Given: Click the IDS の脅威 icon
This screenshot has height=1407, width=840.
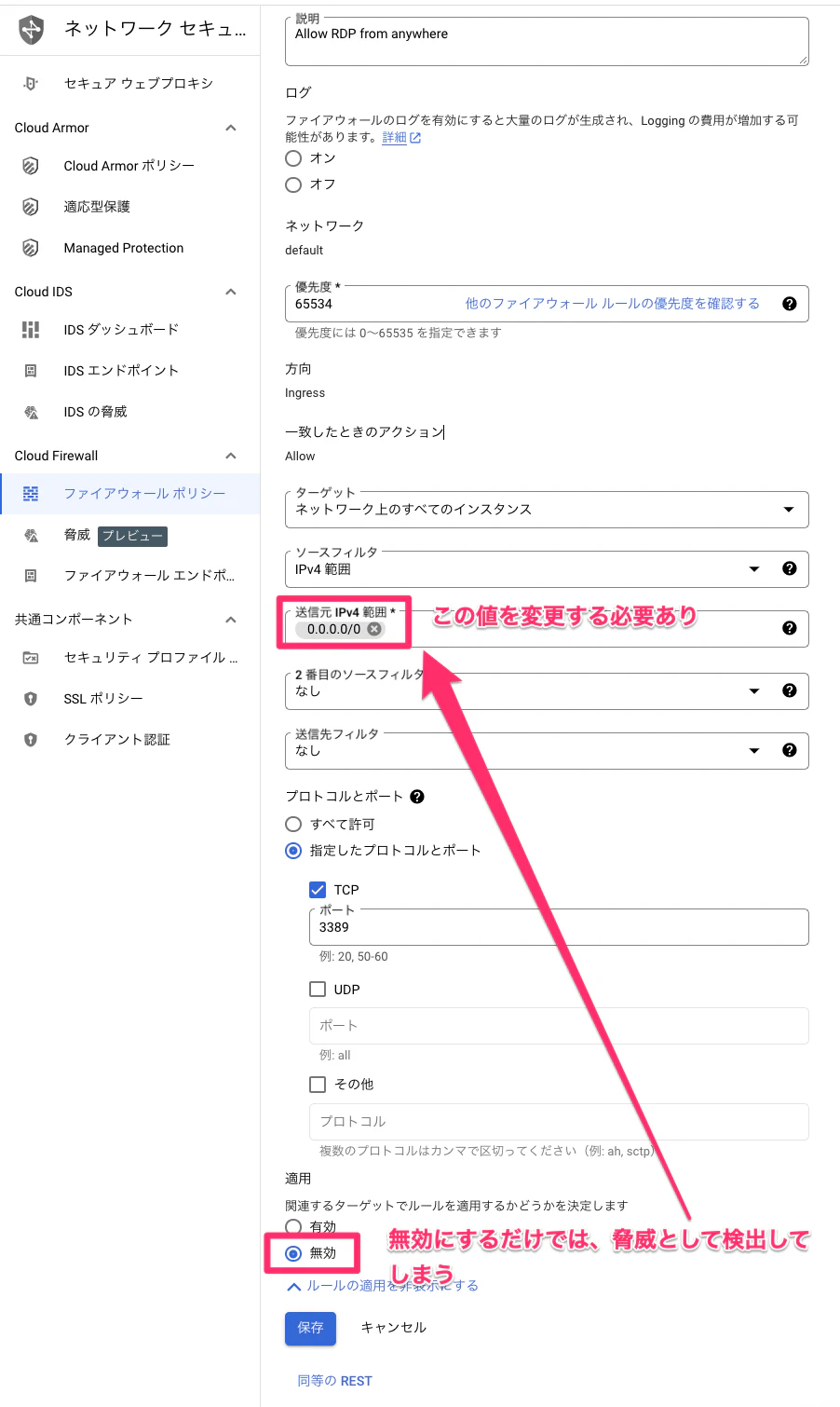Looking at the screenshot, I should [x=31, y=412].
